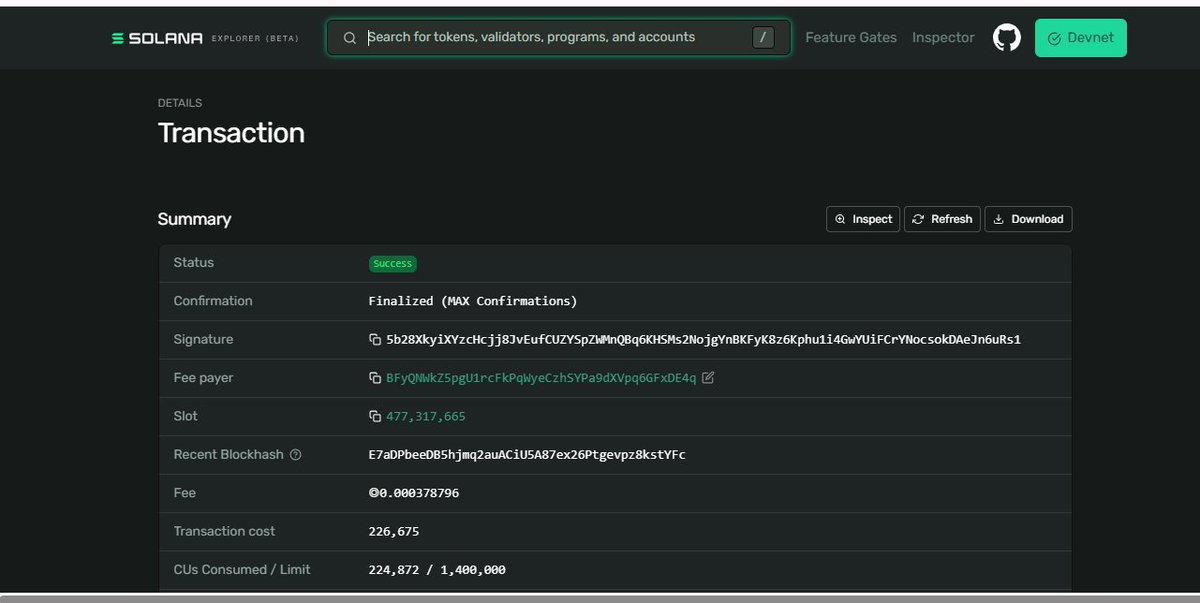Open fee payer address link
This screenshot has width=1200, height=603.
541,378
